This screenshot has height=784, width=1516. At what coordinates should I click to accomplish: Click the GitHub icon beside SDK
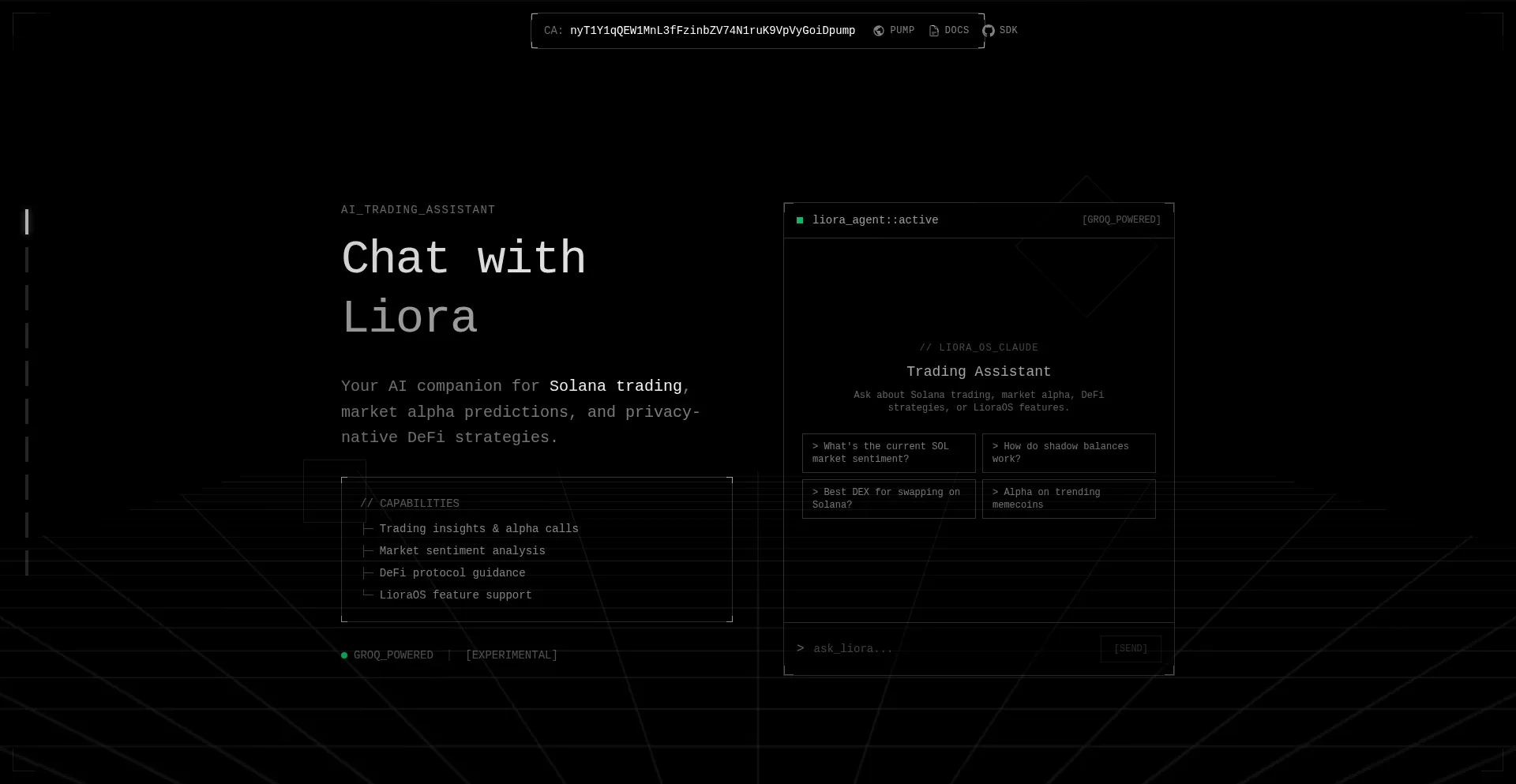coord(988,31)
